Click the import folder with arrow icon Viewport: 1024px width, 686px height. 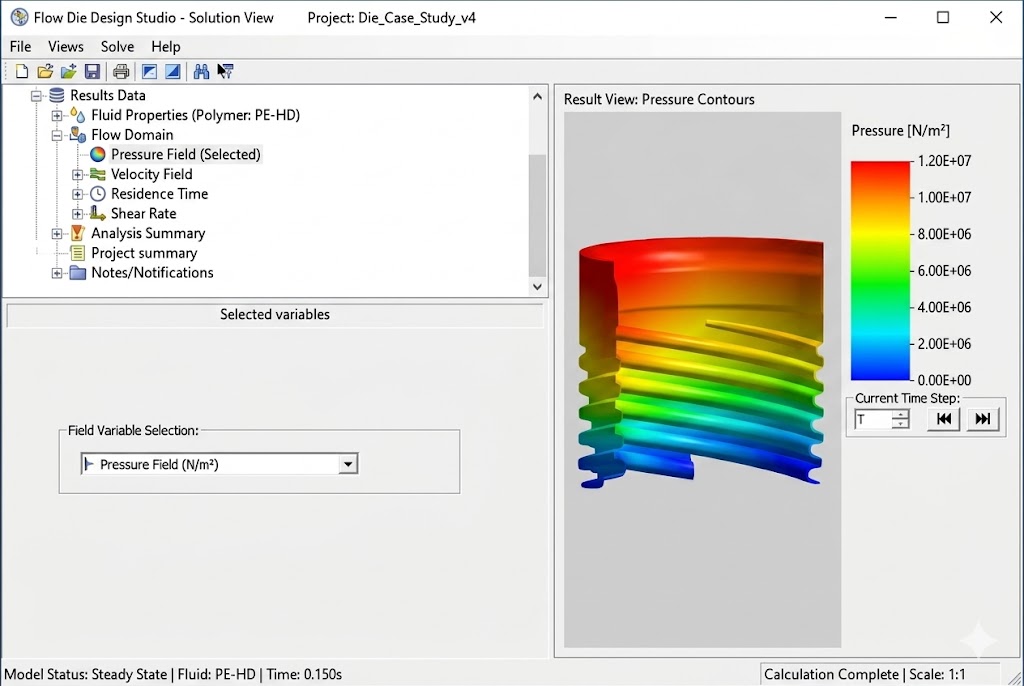(x=69, y=71)
